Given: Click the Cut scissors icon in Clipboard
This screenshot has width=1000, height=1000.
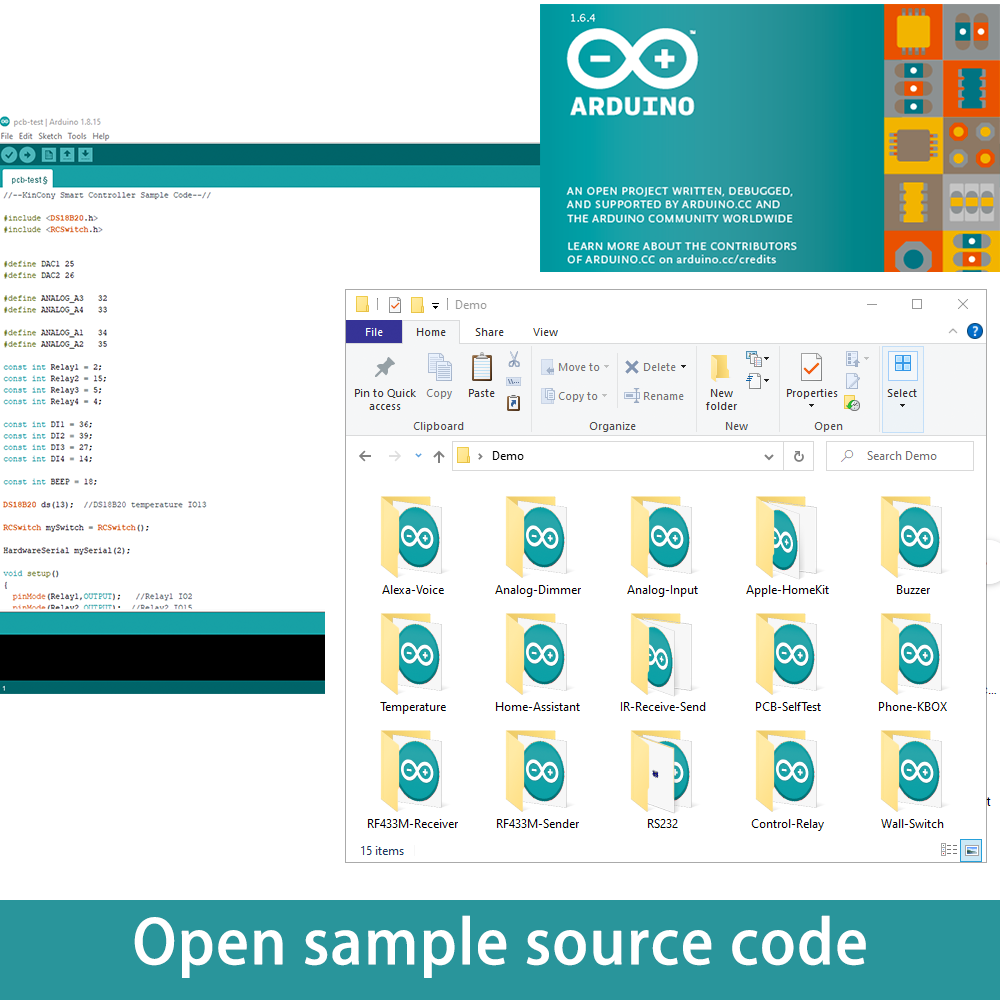Looking at the screenshot, I should (x=514, y=359).
